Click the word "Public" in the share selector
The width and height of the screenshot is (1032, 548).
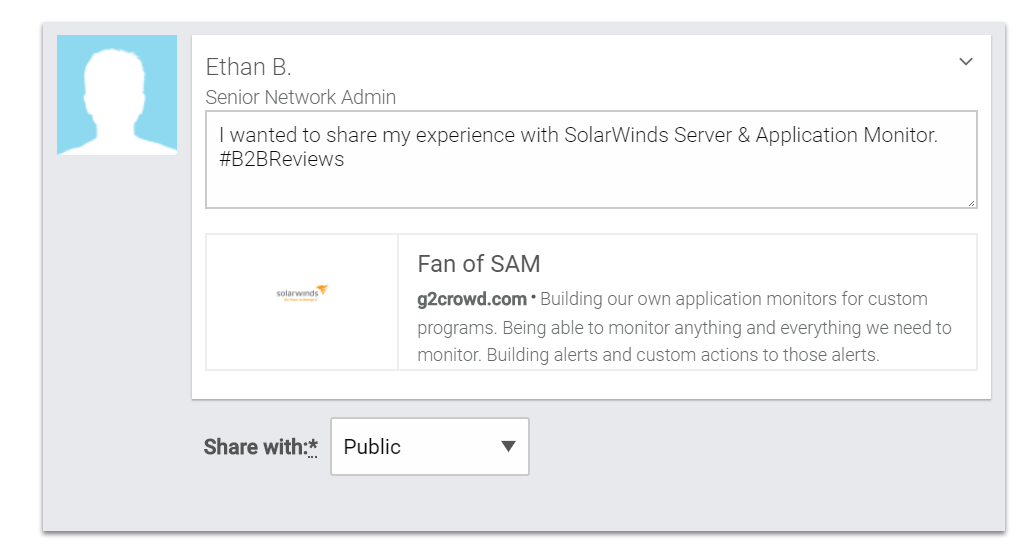click(372, 447)
